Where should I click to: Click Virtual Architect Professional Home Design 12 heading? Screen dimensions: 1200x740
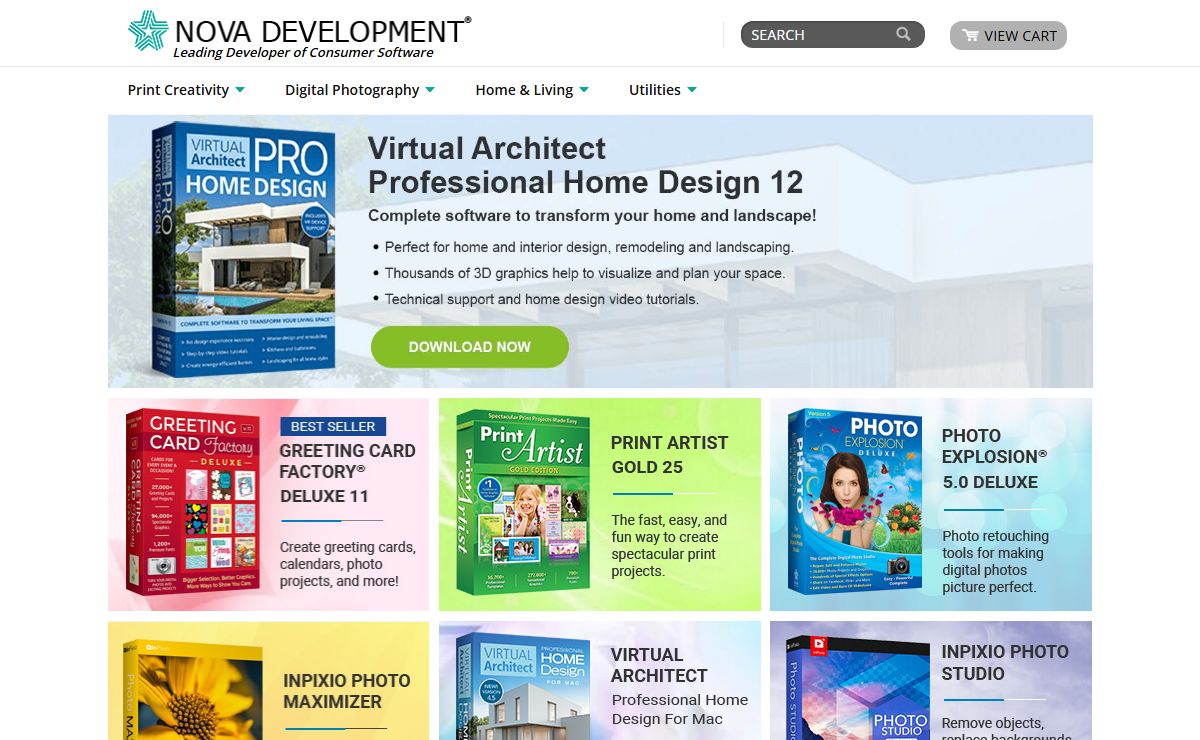click(586, 165)
